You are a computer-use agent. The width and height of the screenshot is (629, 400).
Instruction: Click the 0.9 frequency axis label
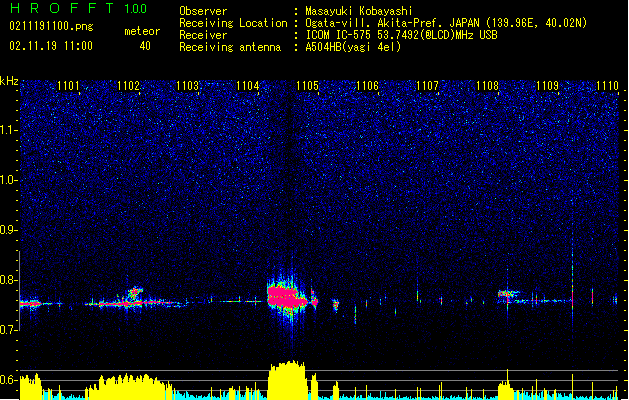9,230
